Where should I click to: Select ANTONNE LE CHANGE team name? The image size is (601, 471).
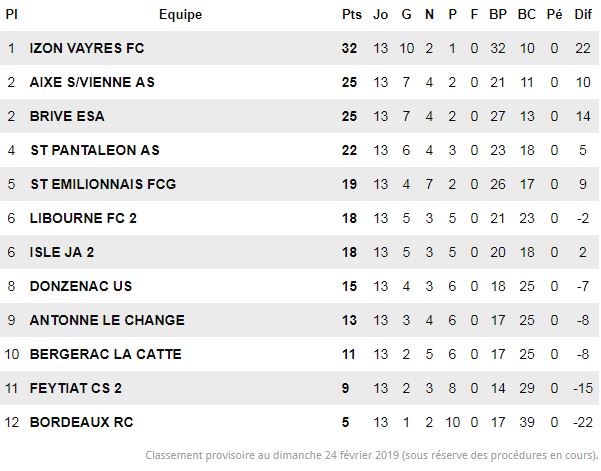pos(107,320)
